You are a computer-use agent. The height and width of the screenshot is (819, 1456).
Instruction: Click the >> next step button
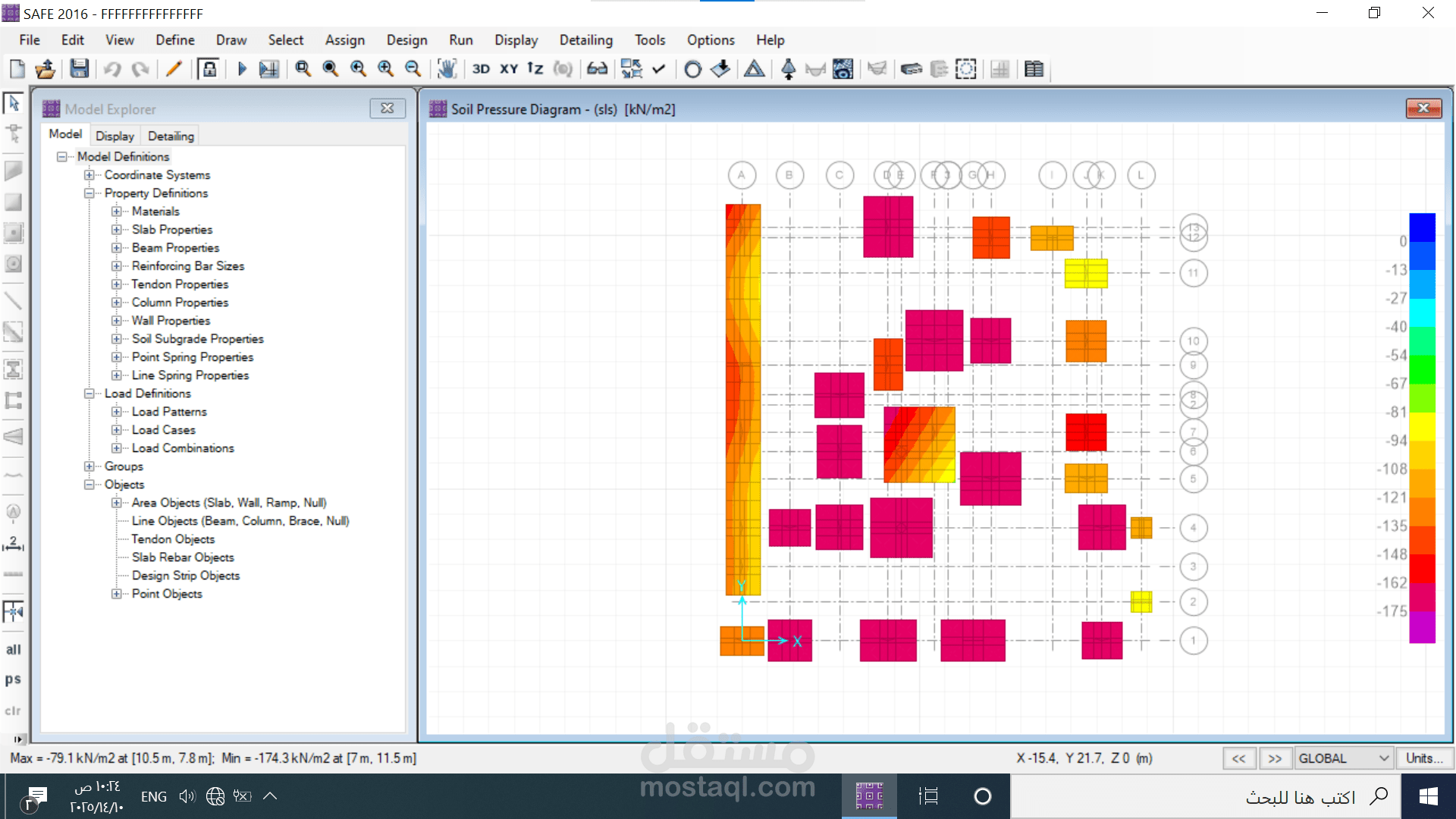point(1275,758)
